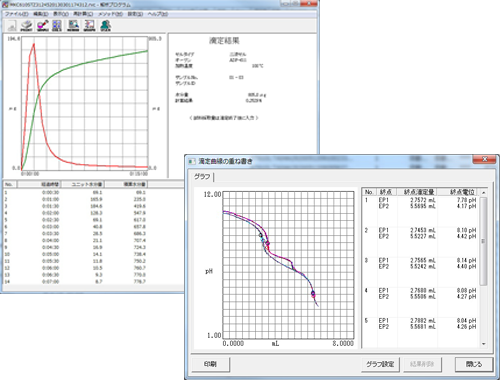The image size is (500, 380).
Task: Open the 編集(E) menu
Action: 41,14
